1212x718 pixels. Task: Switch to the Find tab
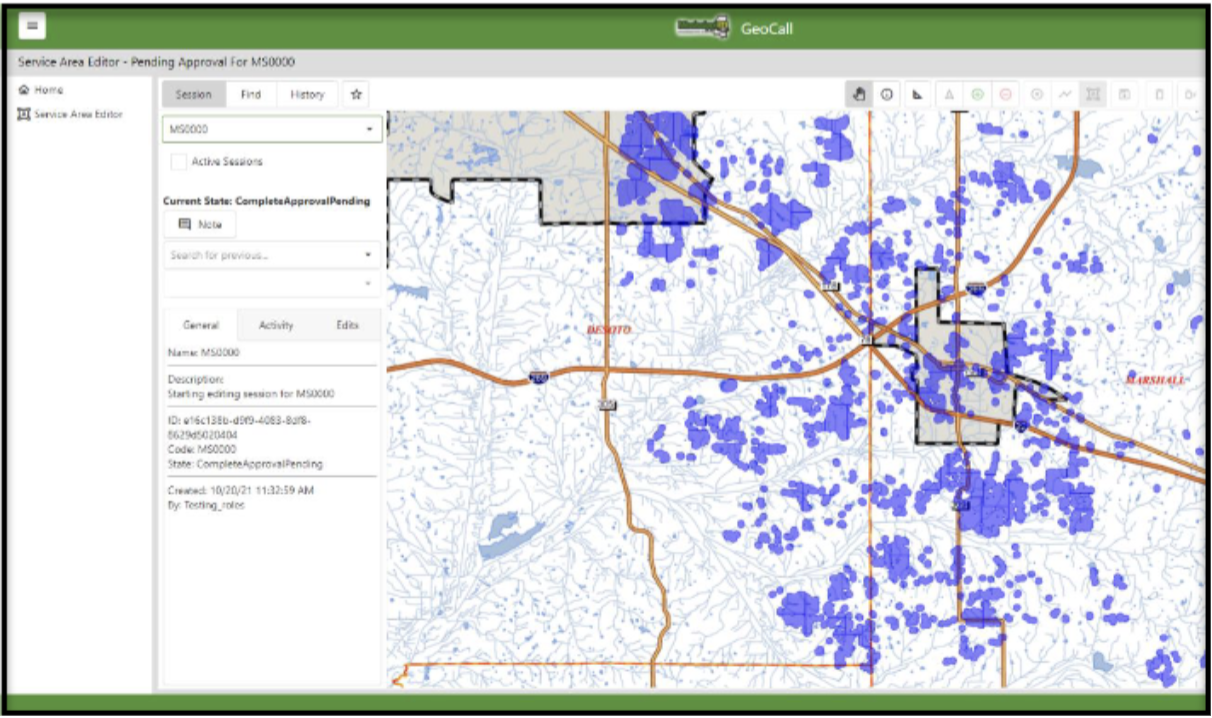tap(251, 94)
